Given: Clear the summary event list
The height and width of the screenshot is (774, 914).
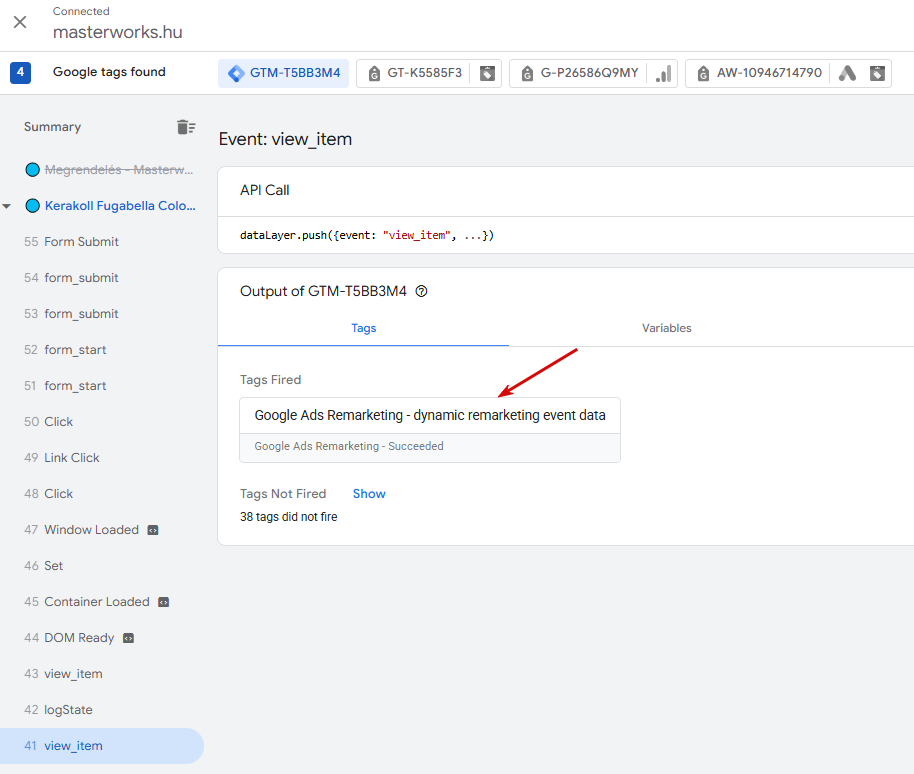Looking at the screenshot, I should [186, 127].
